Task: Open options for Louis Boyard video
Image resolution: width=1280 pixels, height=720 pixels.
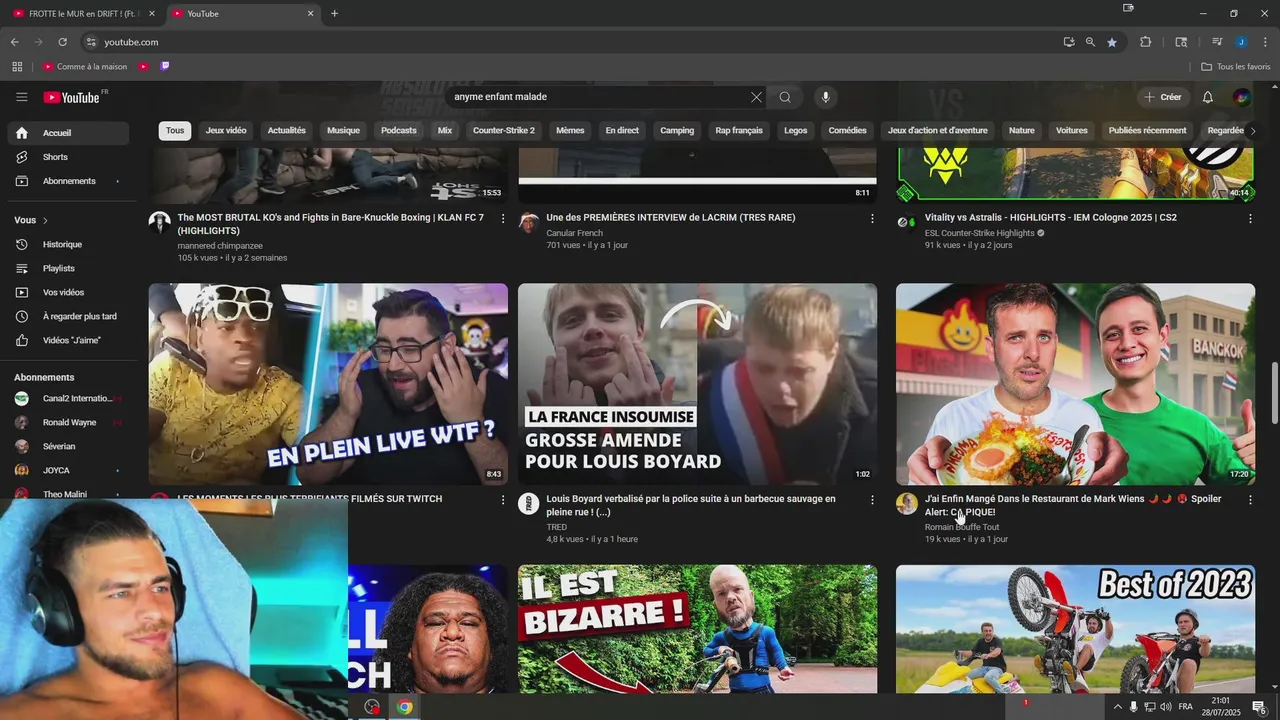Action: click(872, 499)
